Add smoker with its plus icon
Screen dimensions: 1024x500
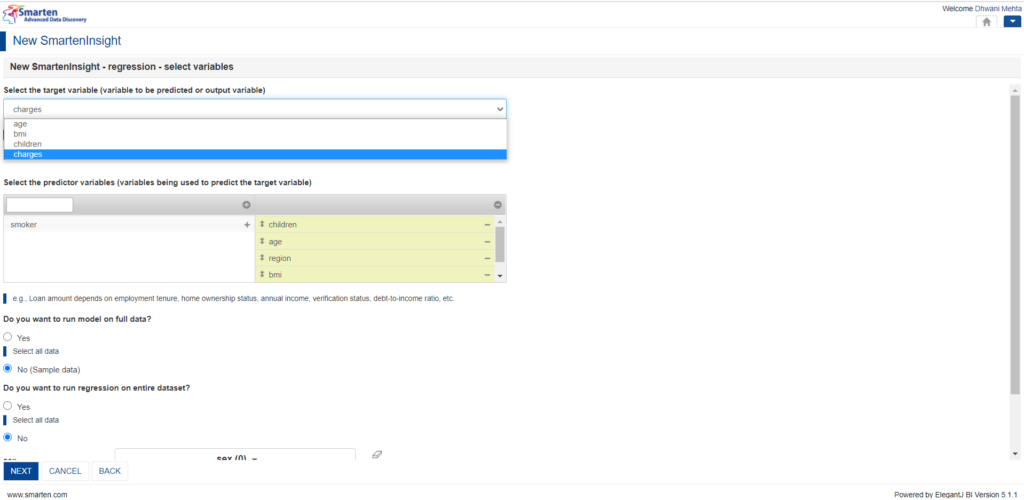click(x=247, y=225)
